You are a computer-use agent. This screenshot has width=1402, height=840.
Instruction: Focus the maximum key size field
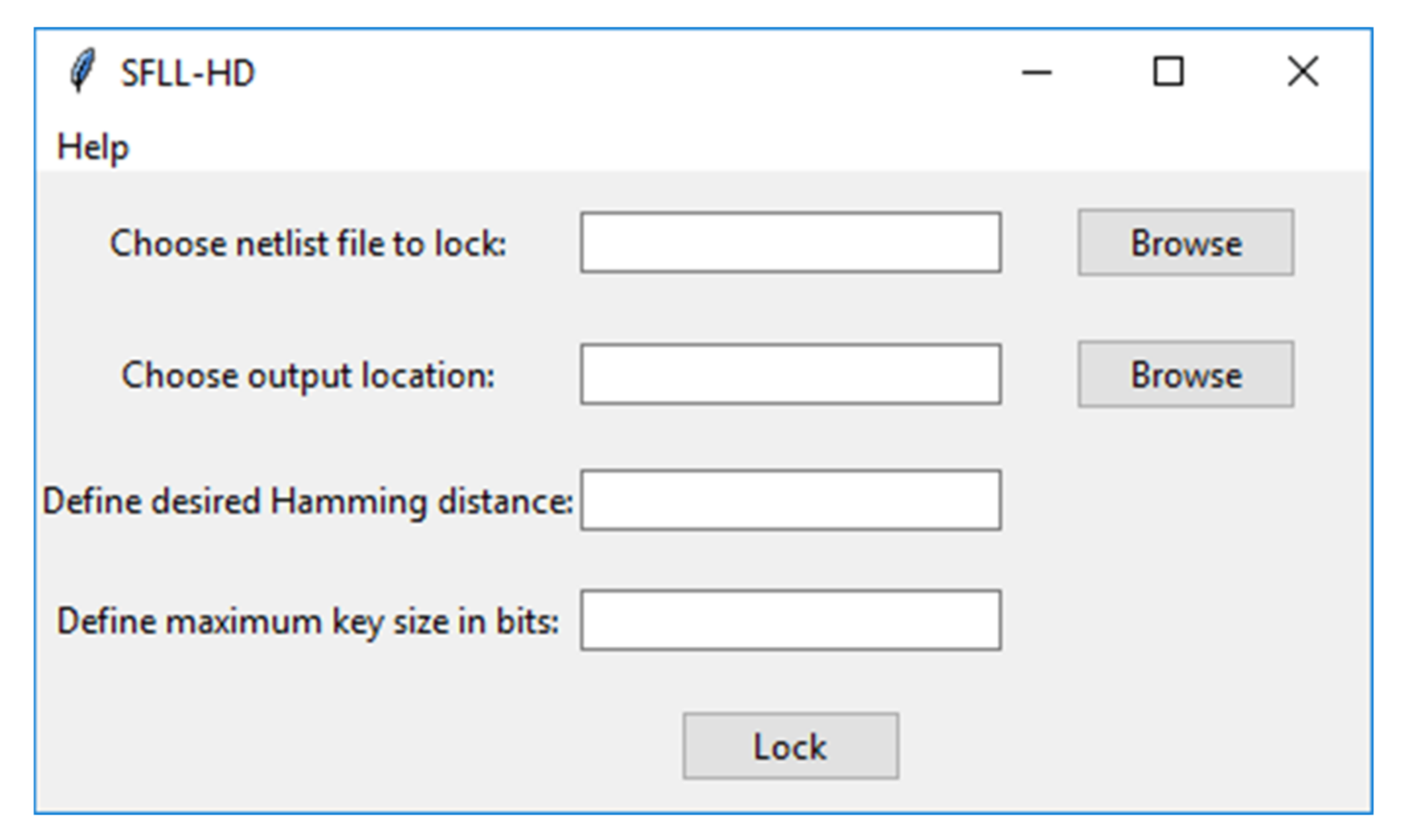click(790, 620)
